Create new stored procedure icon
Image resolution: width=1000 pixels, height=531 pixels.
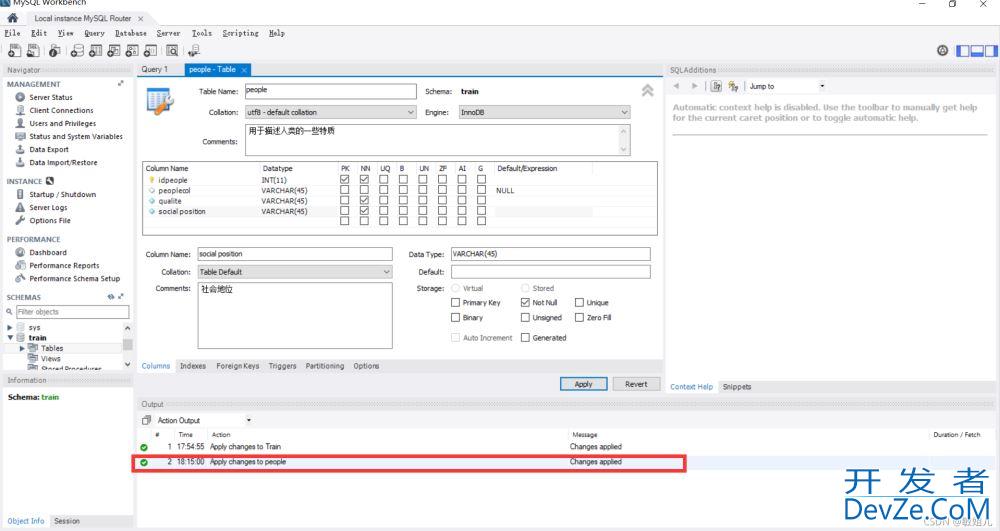pyautogui.click(x=132, y=50)
